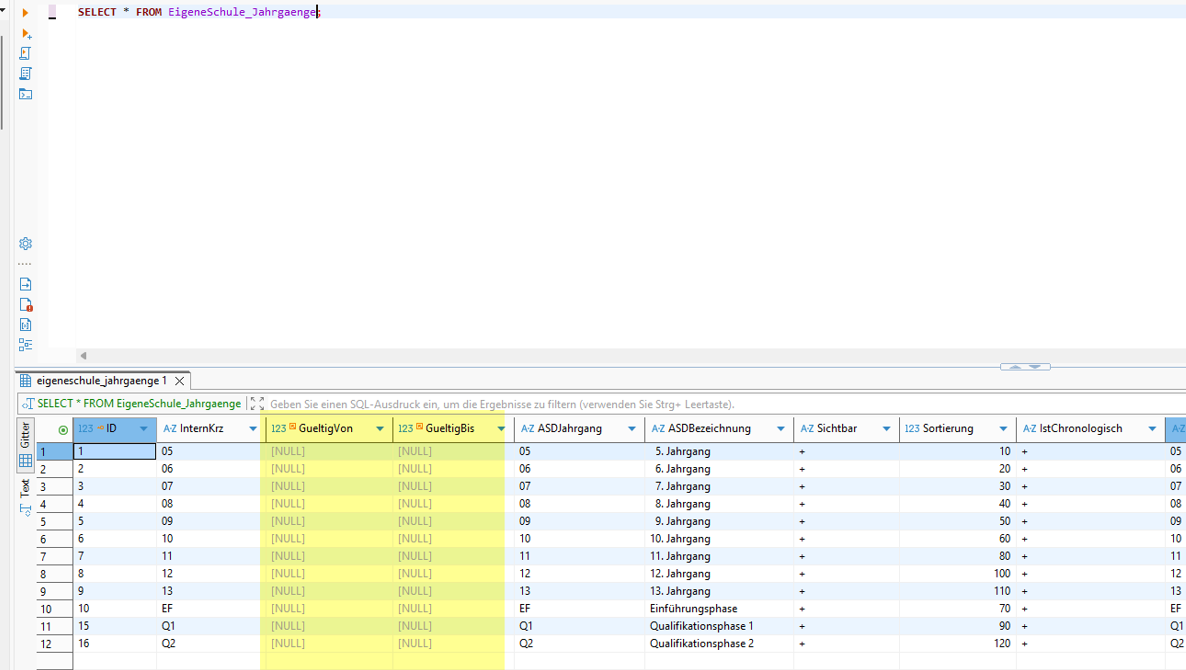Show the output panel from the sidebar

(x=26, y=285)
